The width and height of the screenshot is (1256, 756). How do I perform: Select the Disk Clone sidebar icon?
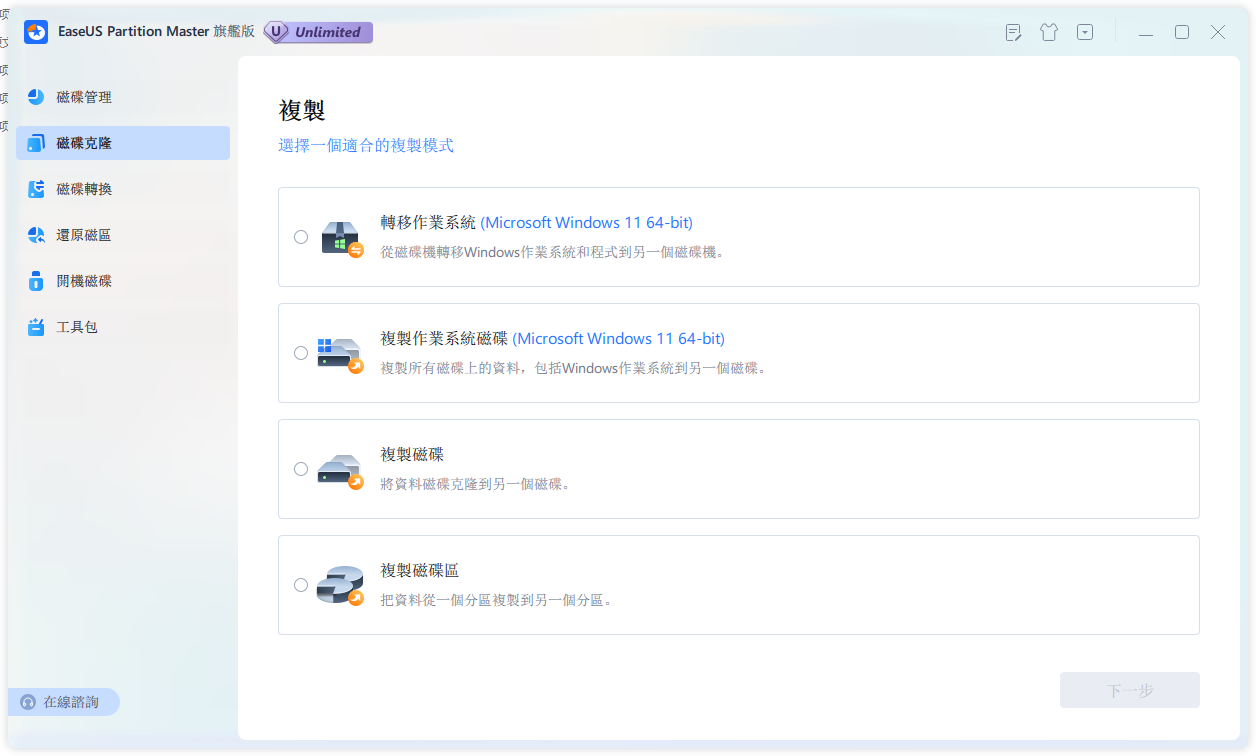click(x=38, y=143)
